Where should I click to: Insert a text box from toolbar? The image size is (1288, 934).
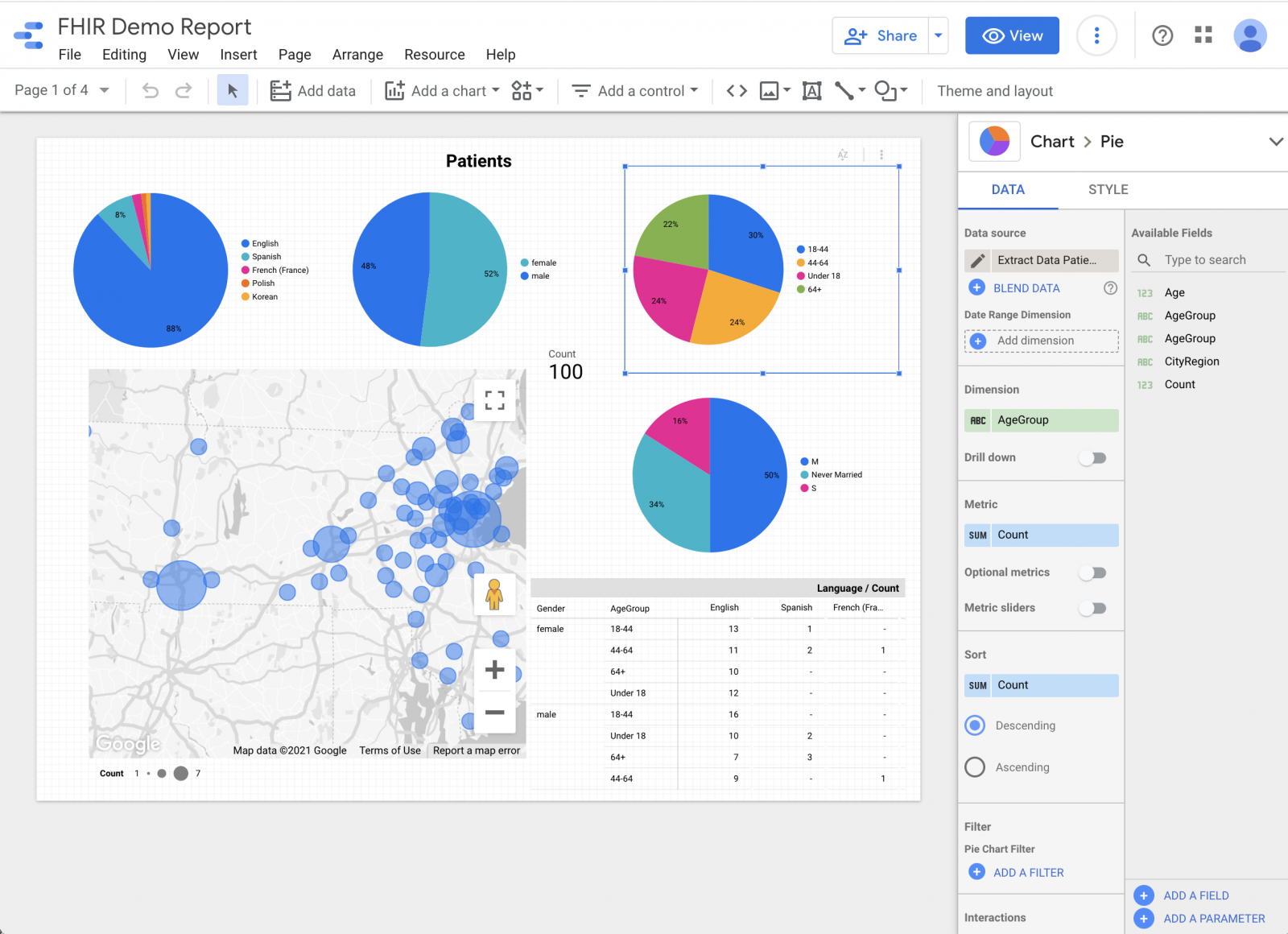coord(811,91)
